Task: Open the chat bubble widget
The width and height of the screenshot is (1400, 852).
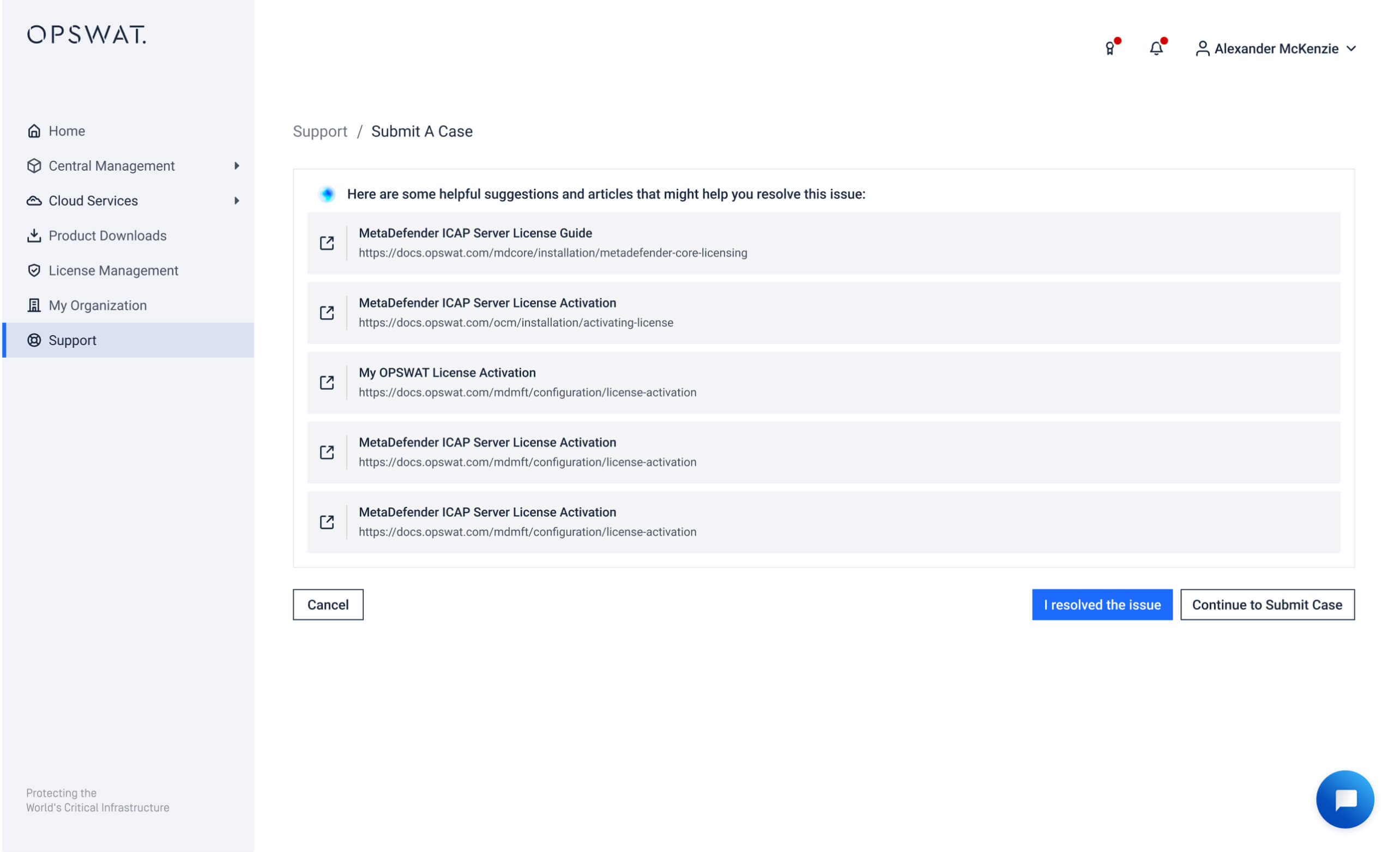Action: click(x=1344, y=799)
